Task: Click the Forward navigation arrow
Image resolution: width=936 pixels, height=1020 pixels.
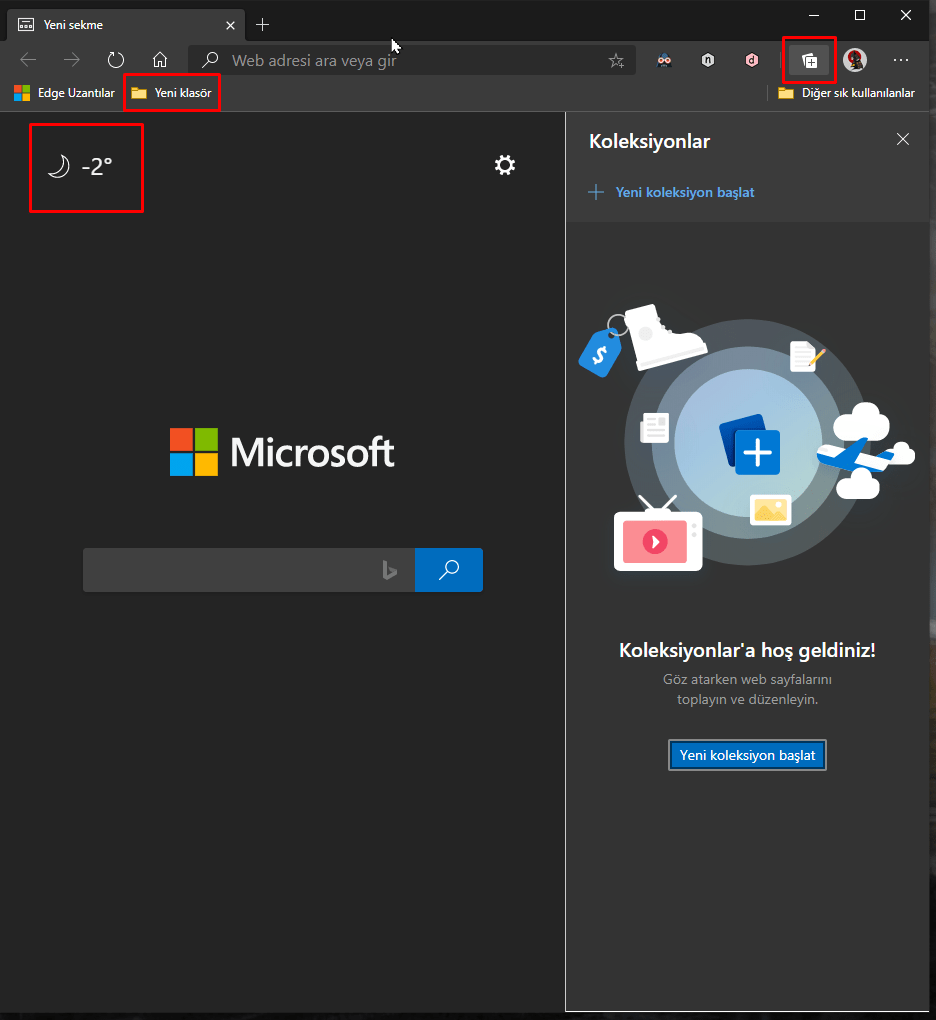Action: tap(72, 60)
